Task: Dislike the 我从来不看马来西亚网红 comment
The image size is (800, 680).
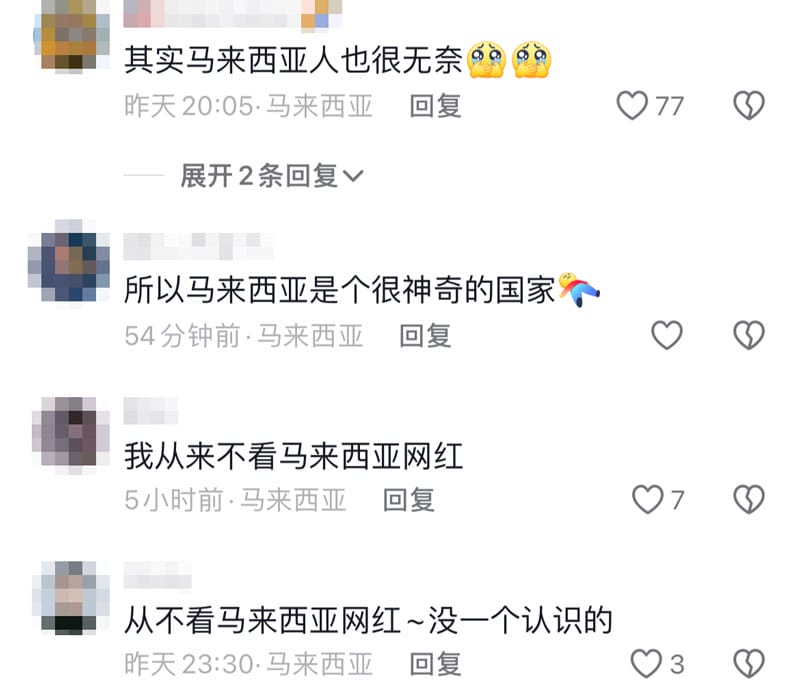Action: (x=748, y=499)
